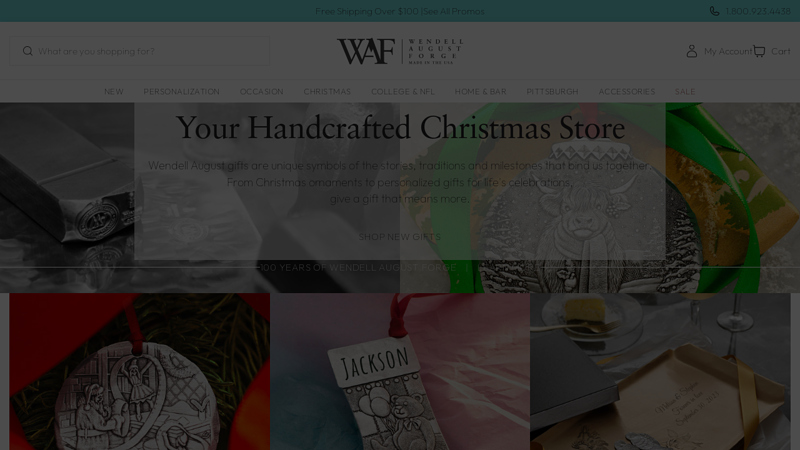This screenshot has width=800, height=450.
Task: Open the ACCESSORIES menu
Action: 627,91
